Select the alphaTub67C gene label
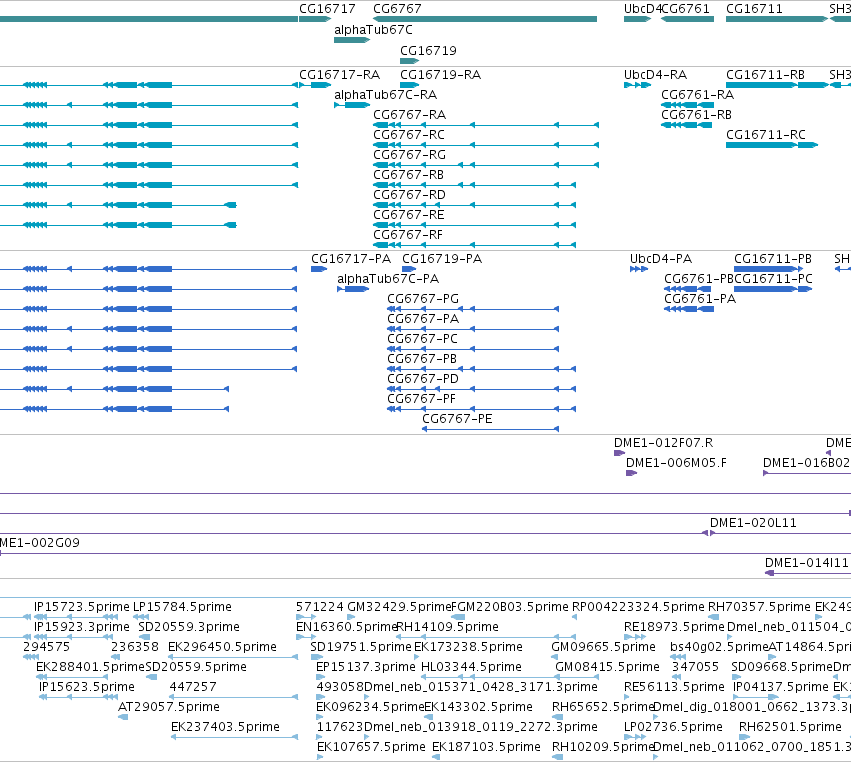Viewport: 851px width, 762px height. tap(373, 30)
